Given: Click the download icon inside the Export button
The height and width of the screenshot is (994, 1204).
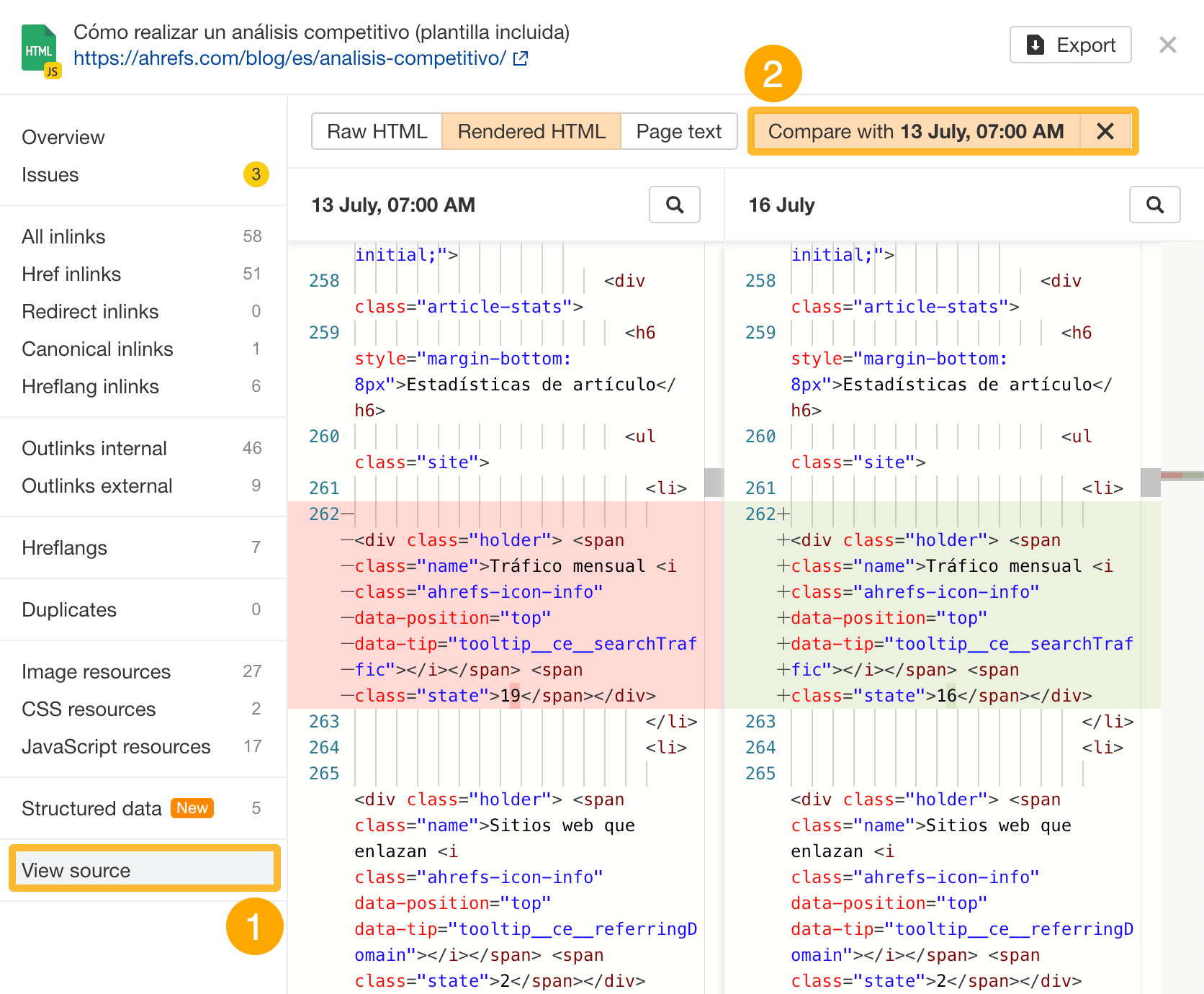Looking at the screenshot, I should [1035, 45].
